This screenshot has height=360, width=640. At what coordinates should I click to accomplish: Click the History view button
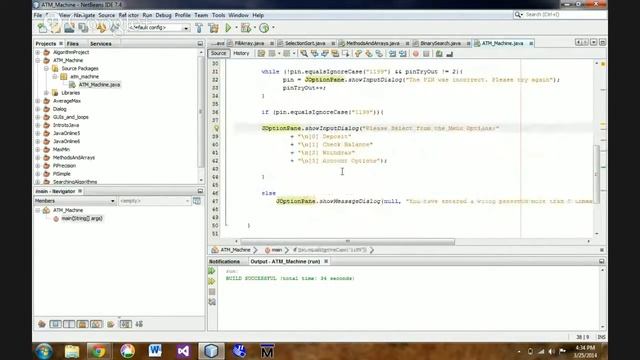pyautogui.click(x=241, y=53)
